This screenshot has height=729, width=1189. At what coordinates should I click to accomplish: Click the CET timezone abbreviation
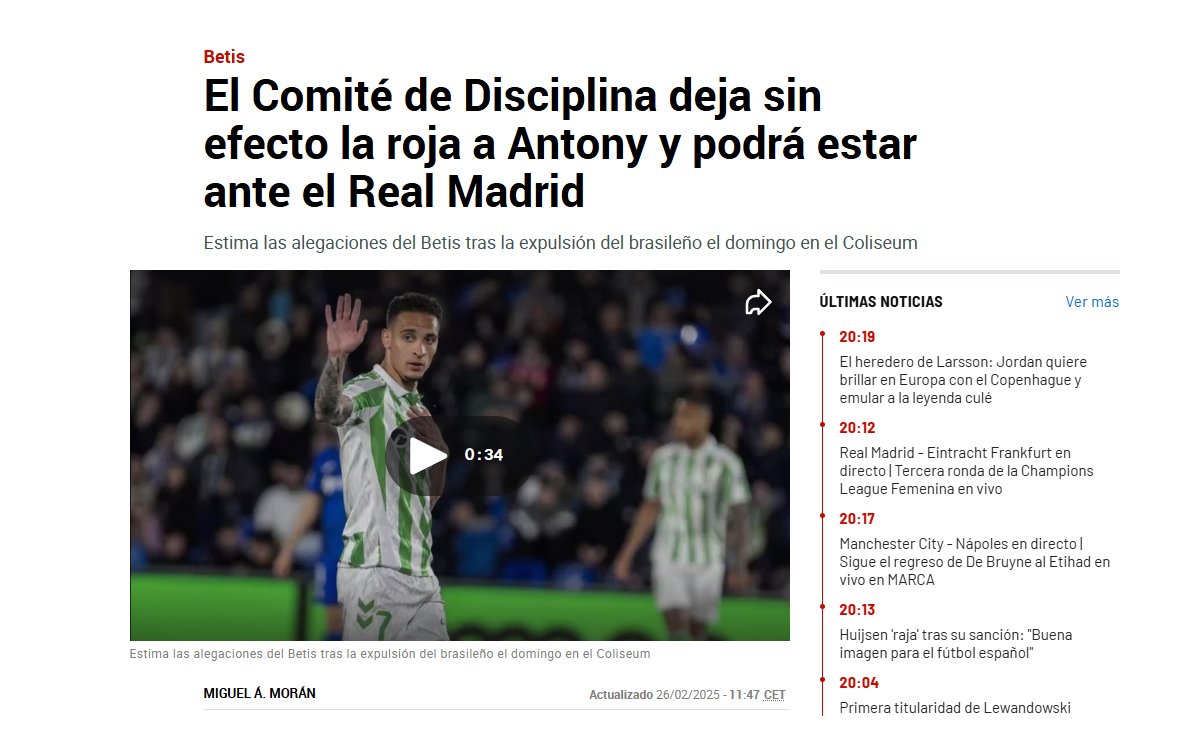click(x=774, y=695)
